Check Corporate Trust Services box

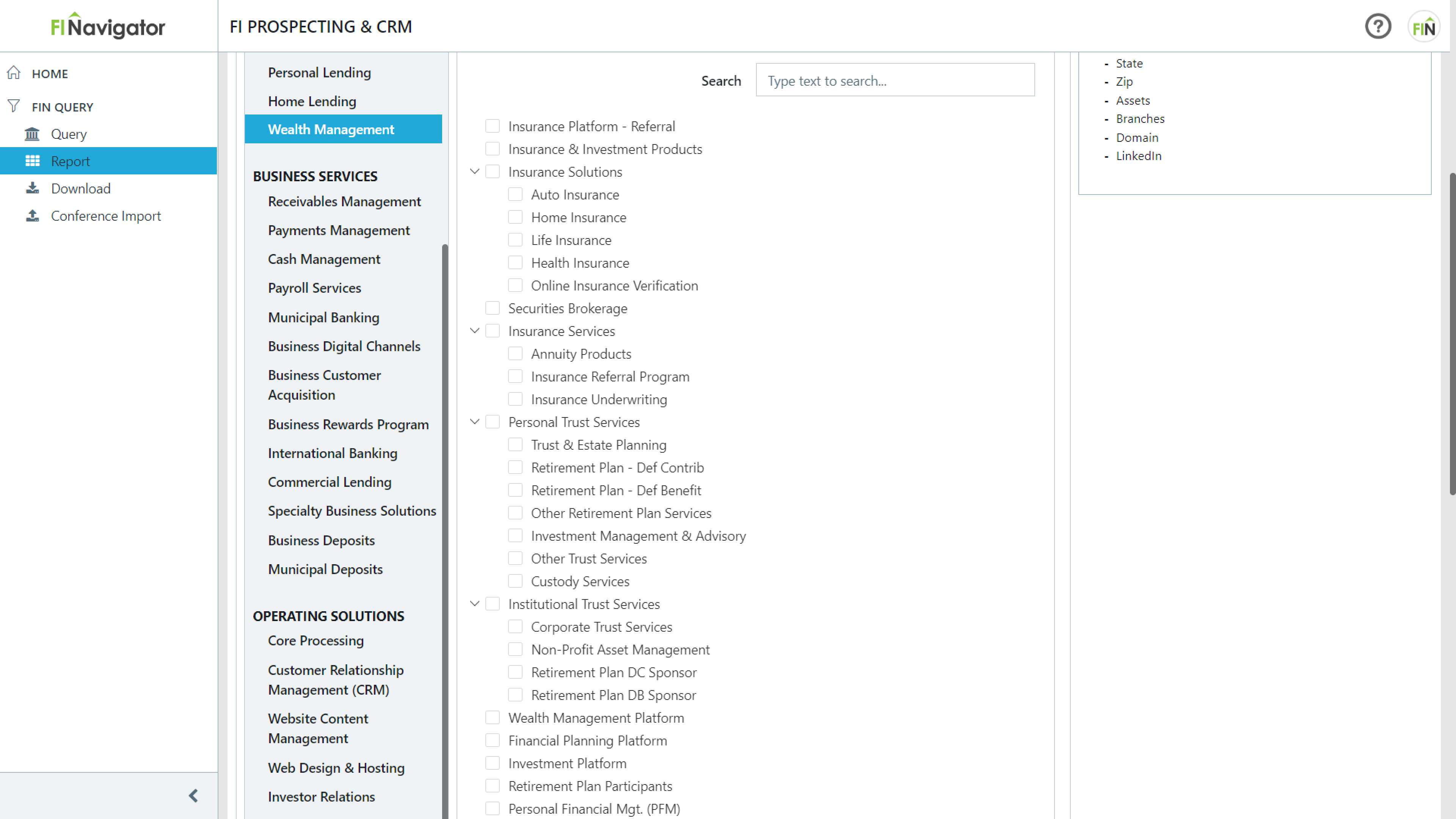pyautogui.click(x=515, y=626)
